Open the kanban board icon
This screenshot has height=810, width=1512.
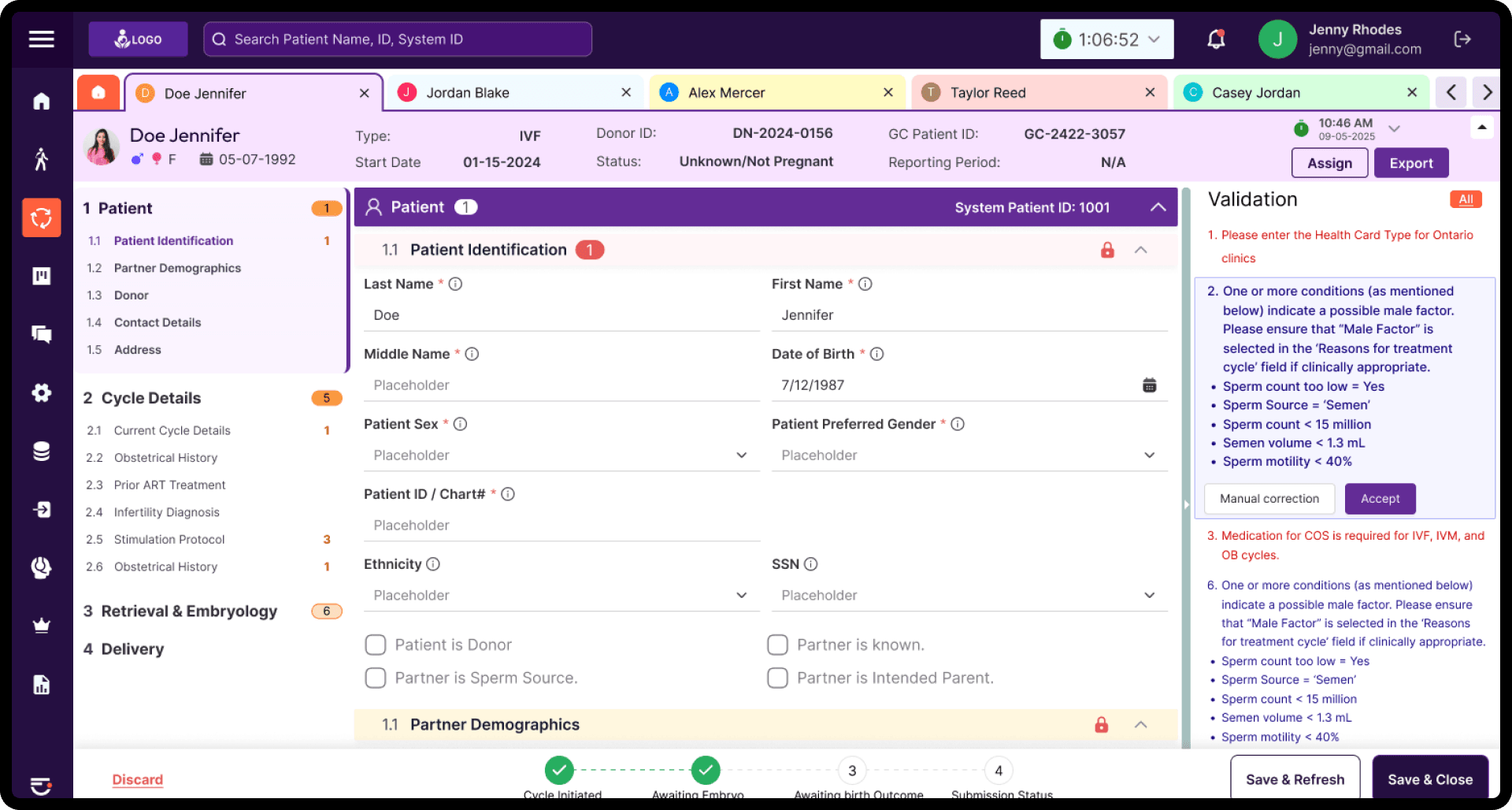coord(41,276)
